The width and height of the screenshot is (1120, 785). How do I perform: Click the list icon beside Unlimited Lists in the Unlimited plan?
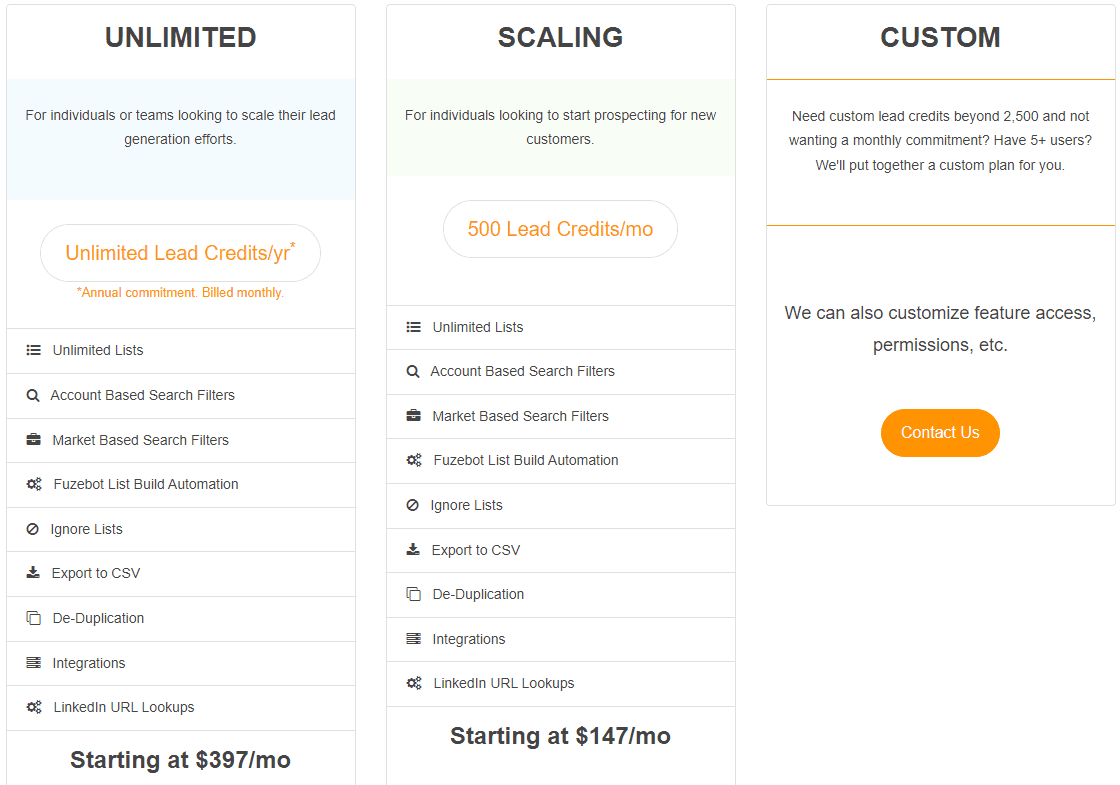pos(34,350)
